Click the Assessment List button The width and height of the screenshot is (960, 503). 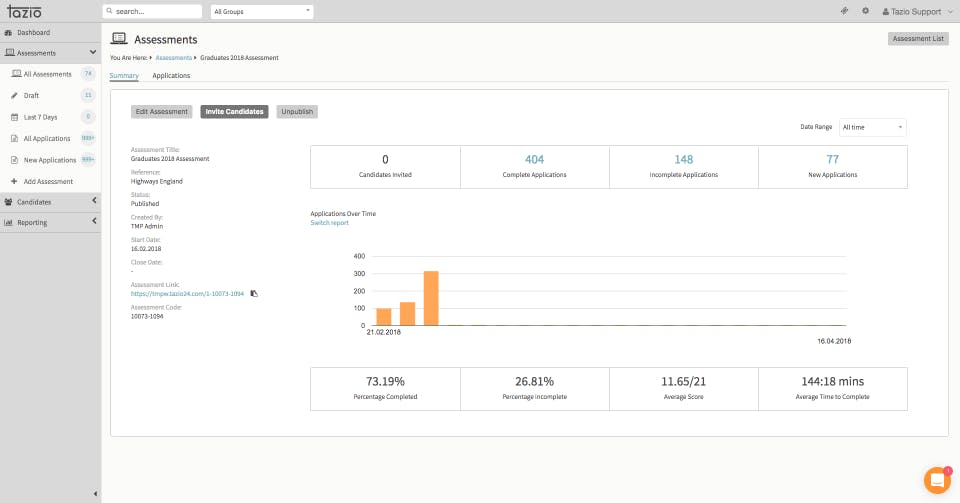[x=918, y=39]
